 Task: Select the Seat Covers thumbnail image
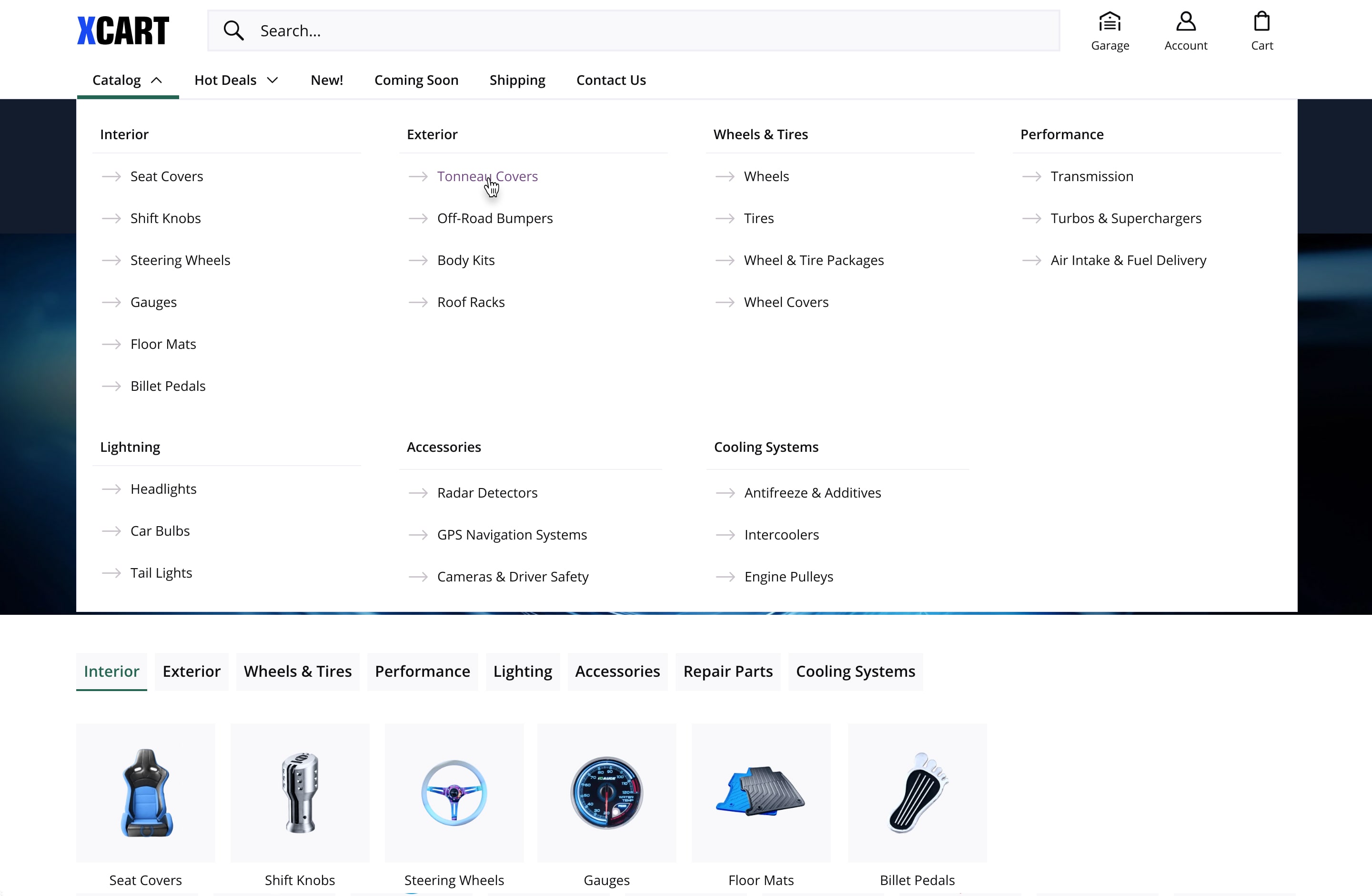click(146, 793)
